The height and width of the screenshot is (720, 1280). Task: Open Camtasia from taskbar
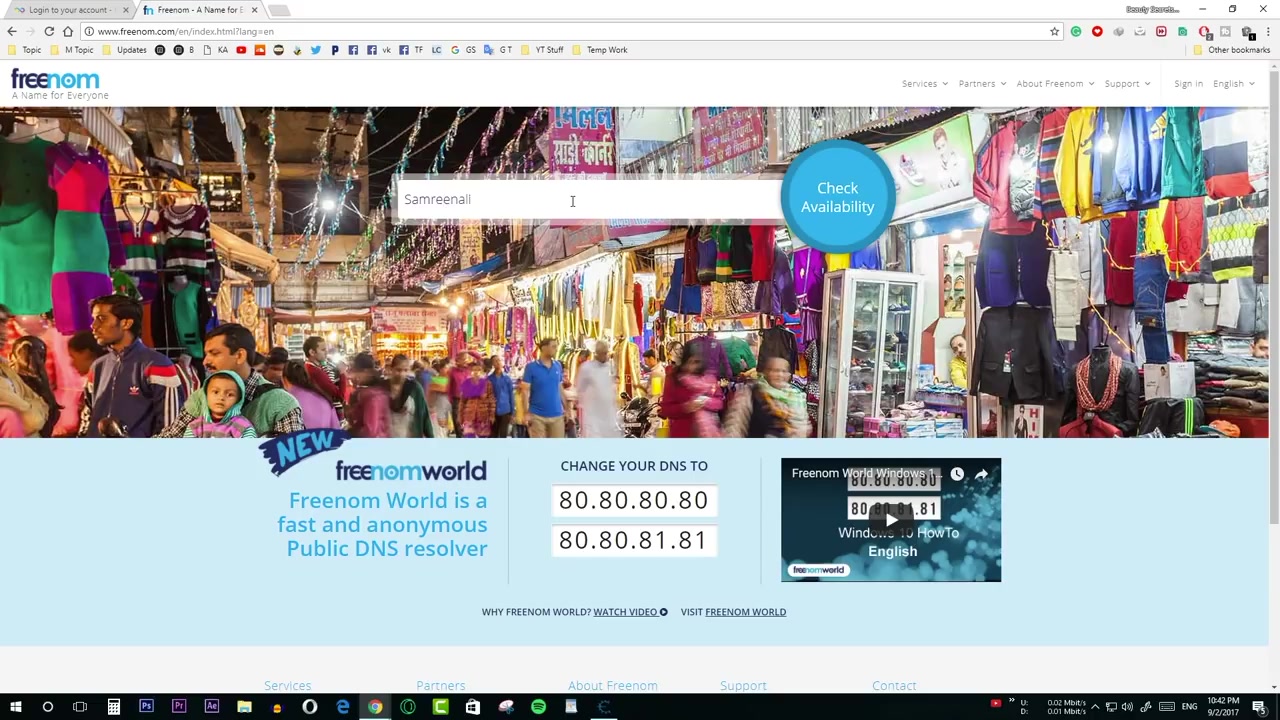440,707
